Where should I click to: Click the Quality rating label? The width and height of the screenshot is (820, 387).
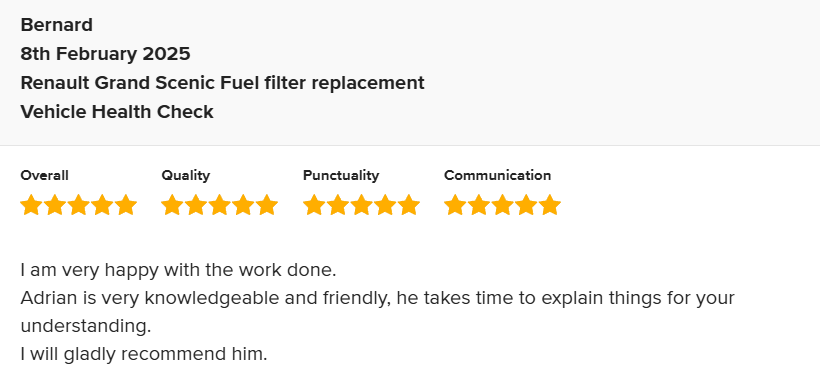pyautogui.click(x=186, y=176)
